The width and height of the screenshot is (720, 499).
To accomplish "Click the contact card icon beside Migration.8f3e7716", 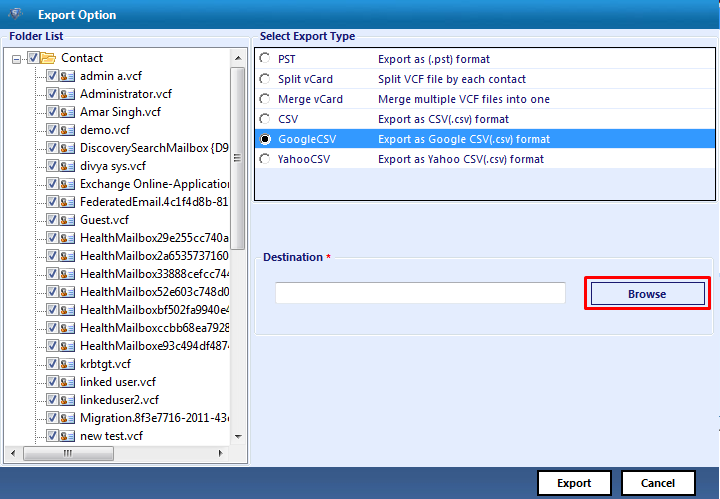I will [67, 418].
